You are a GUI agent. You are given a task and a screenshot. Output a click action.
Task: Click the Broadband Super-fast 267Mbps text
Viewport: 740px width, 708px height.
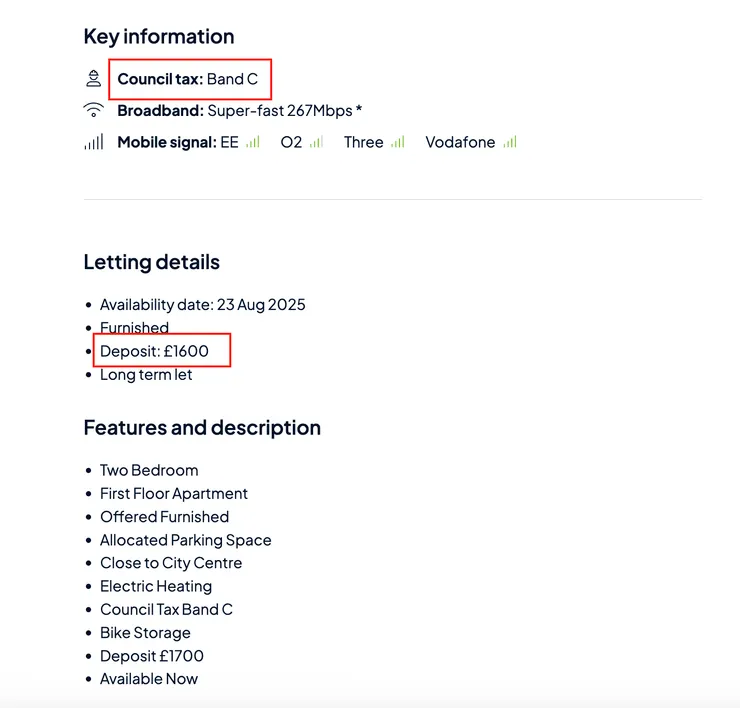click(x=239, y=110)
